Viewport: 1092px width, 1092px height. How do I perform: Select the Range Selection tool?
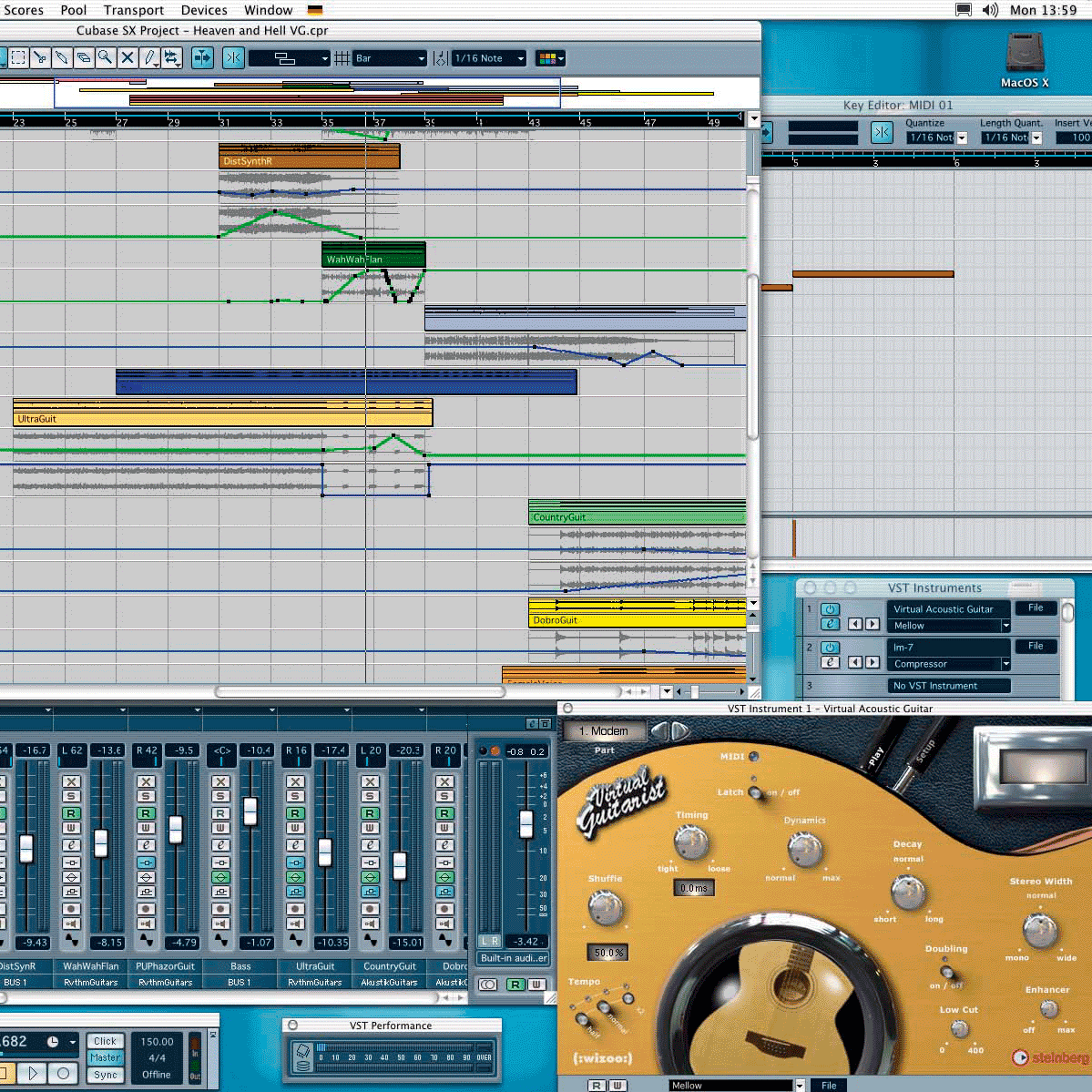pos(18,57)
